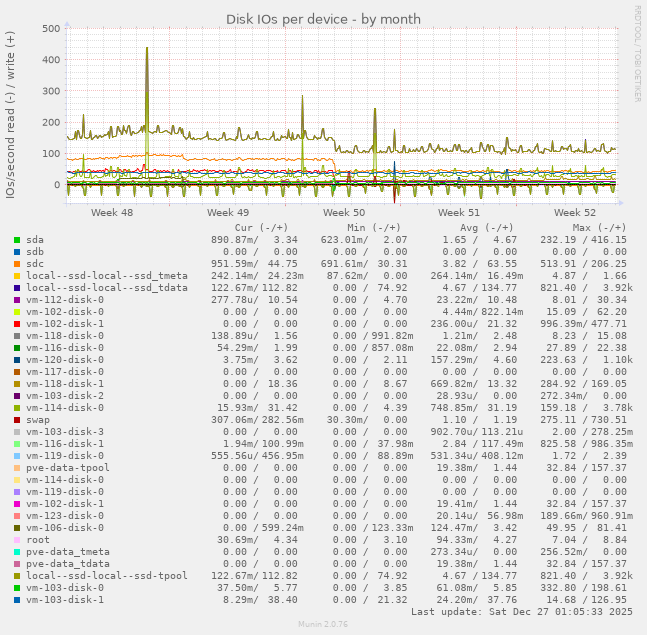This screenshot has height=635, width=647.
Task: Click root's current value '30.69m/ 4.34'
Action: pyautogui.click(x=257, y=540)
